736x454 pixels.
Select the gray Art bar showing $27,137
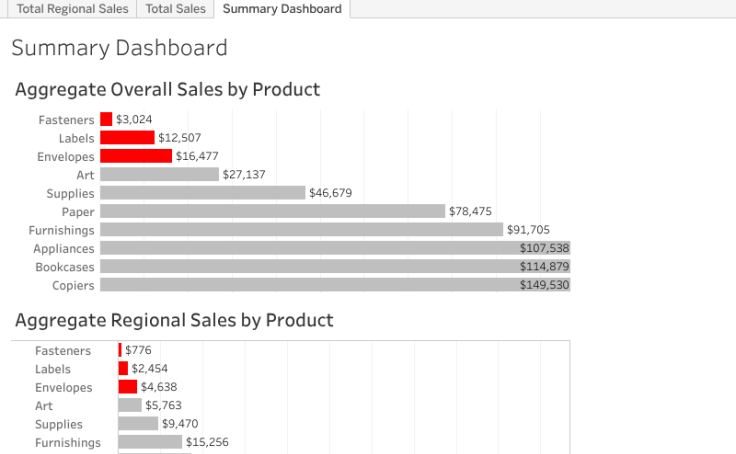tap(159, 174)
